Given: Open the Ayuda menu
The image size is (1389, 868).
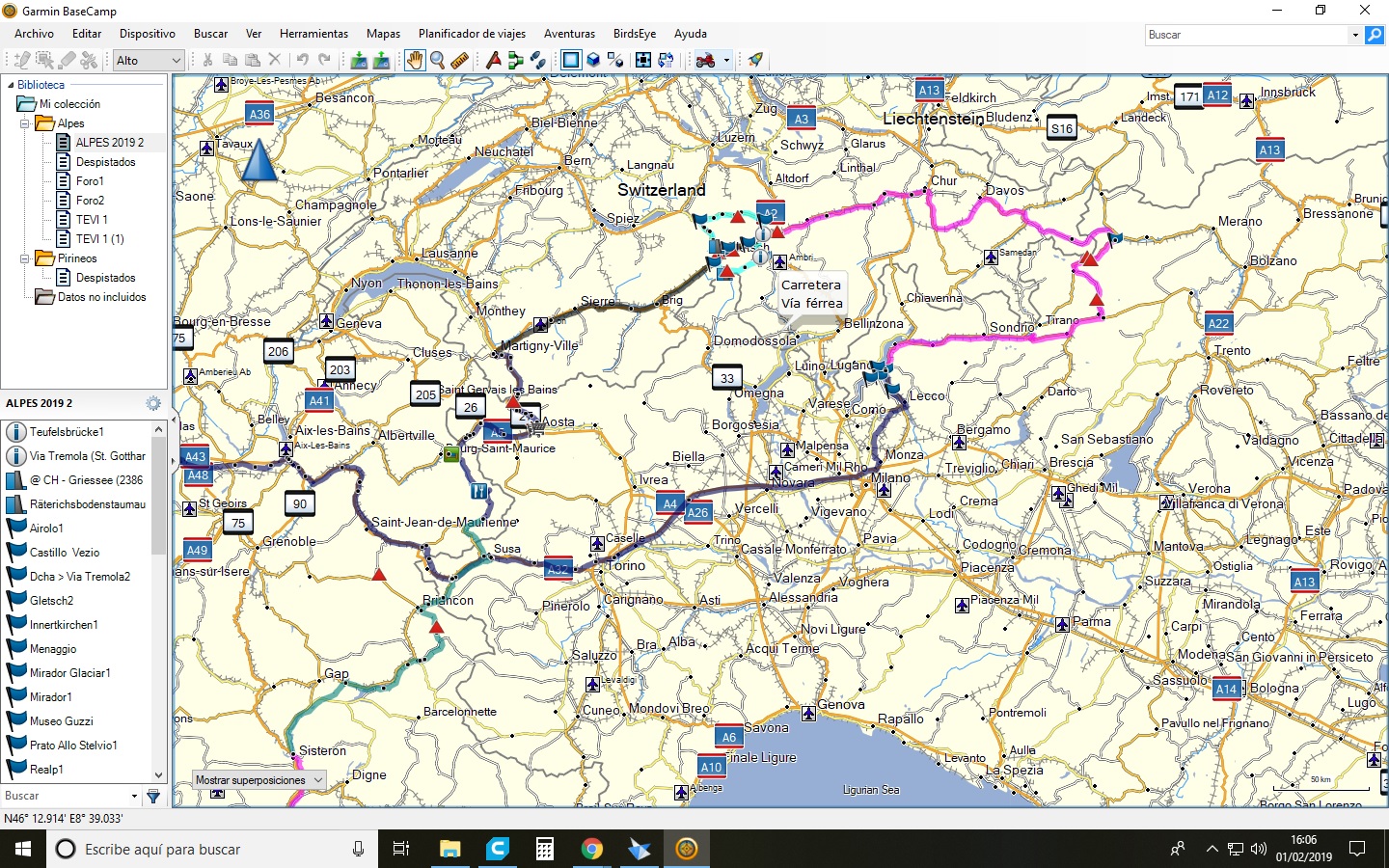Looking at the screenshot, I should (691, 33).
